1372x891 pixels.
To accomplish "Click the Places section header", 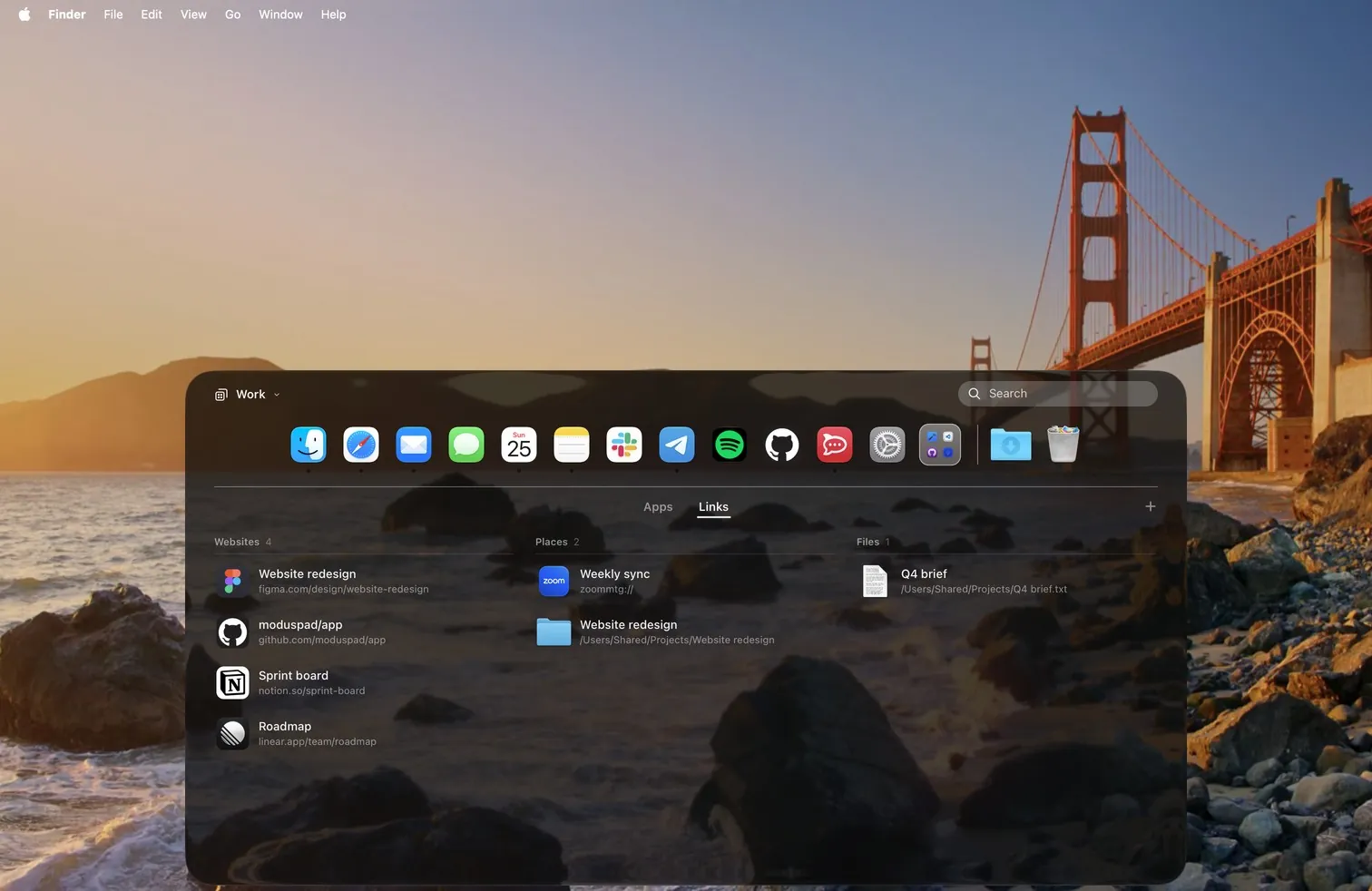I will click(x=552, y=542).
